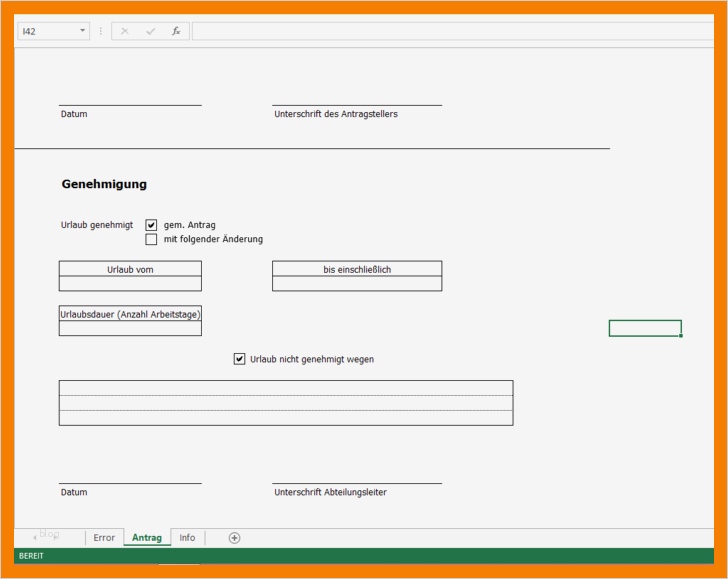The width and height of the screenshot is (728, 579).
Task: Click the empty cell under 'bis einschließlich'
Action: (x=357, y=284)
